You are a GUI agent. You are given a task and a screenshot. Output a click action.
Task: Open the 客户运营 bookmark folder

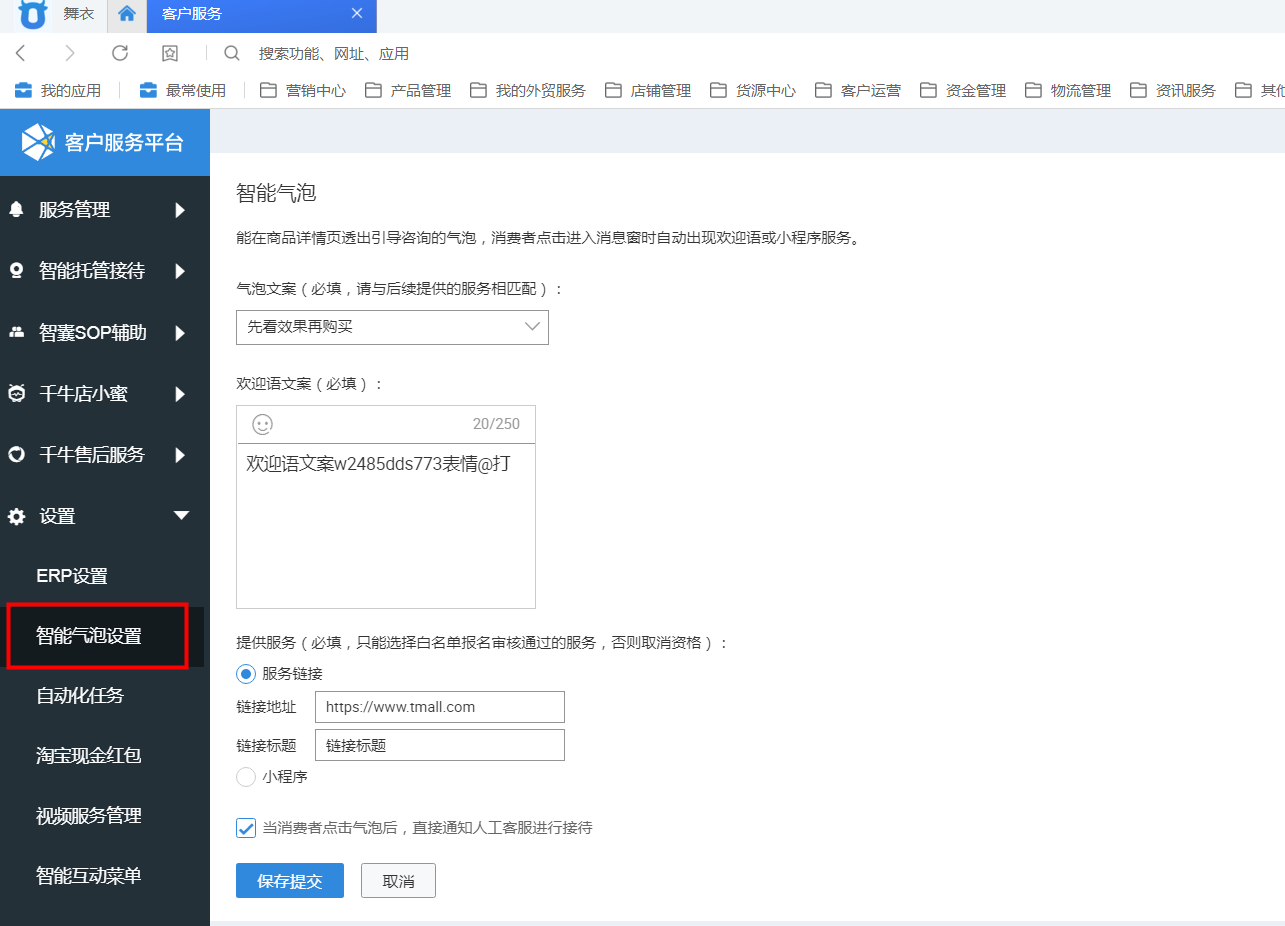(858, 90)
